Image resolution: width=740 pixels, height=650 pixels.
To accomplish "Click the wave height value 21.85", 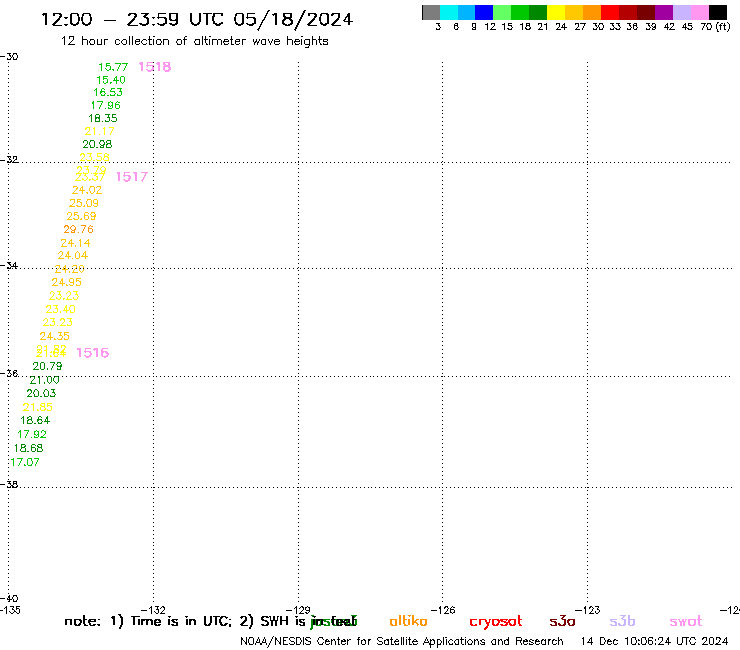I will pyautogui.click(x=38, y=406).
